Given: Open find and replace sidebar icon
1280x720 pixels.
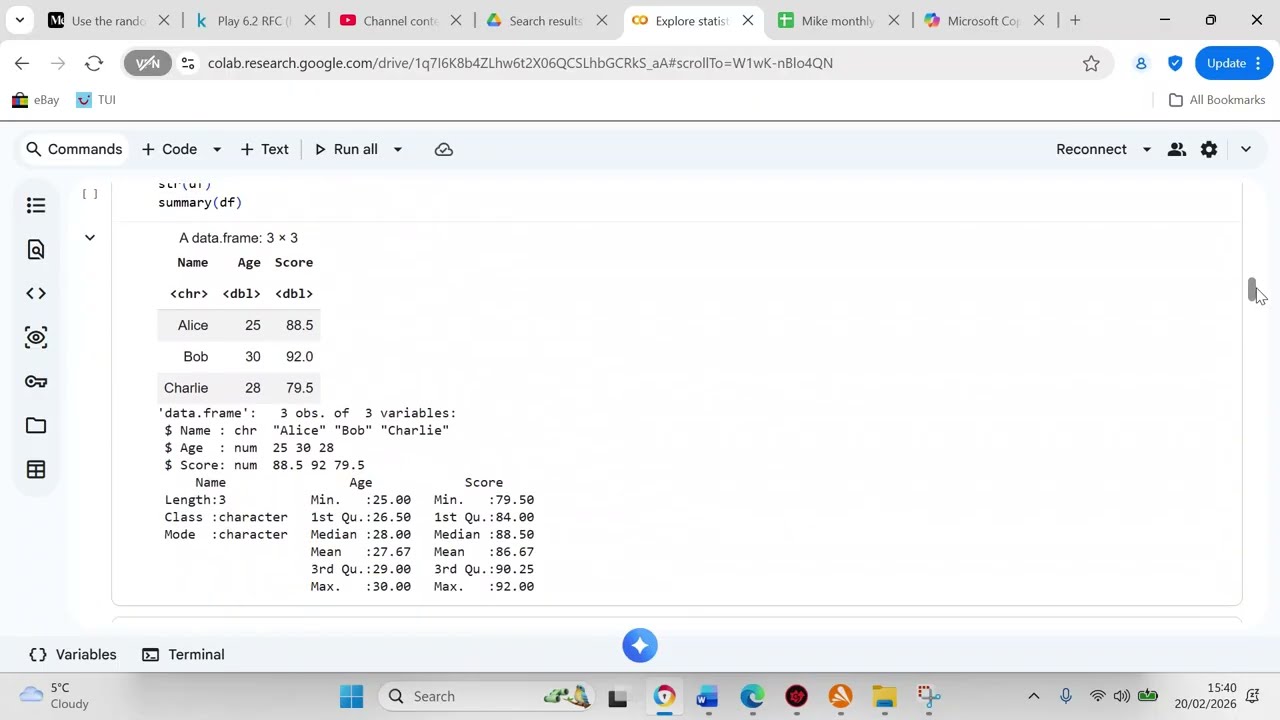Looking at the screenshot, I should coord(36,249).
